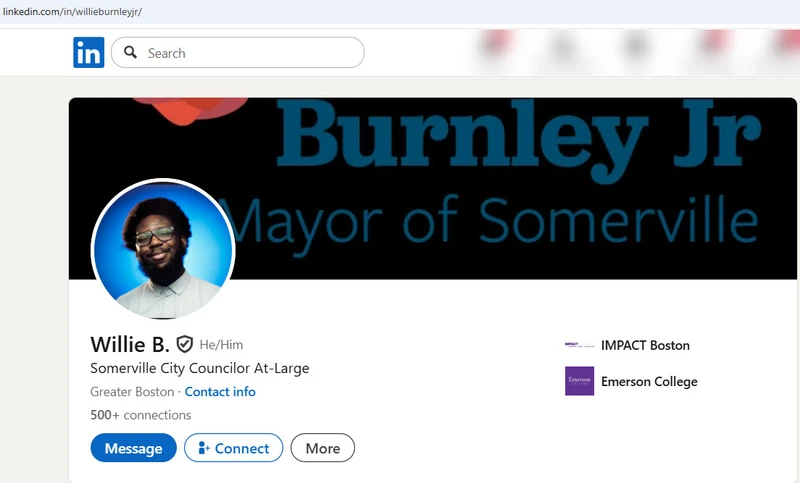Click the He/Him pronouns label

pyautogui.click(x=221, y=345)
